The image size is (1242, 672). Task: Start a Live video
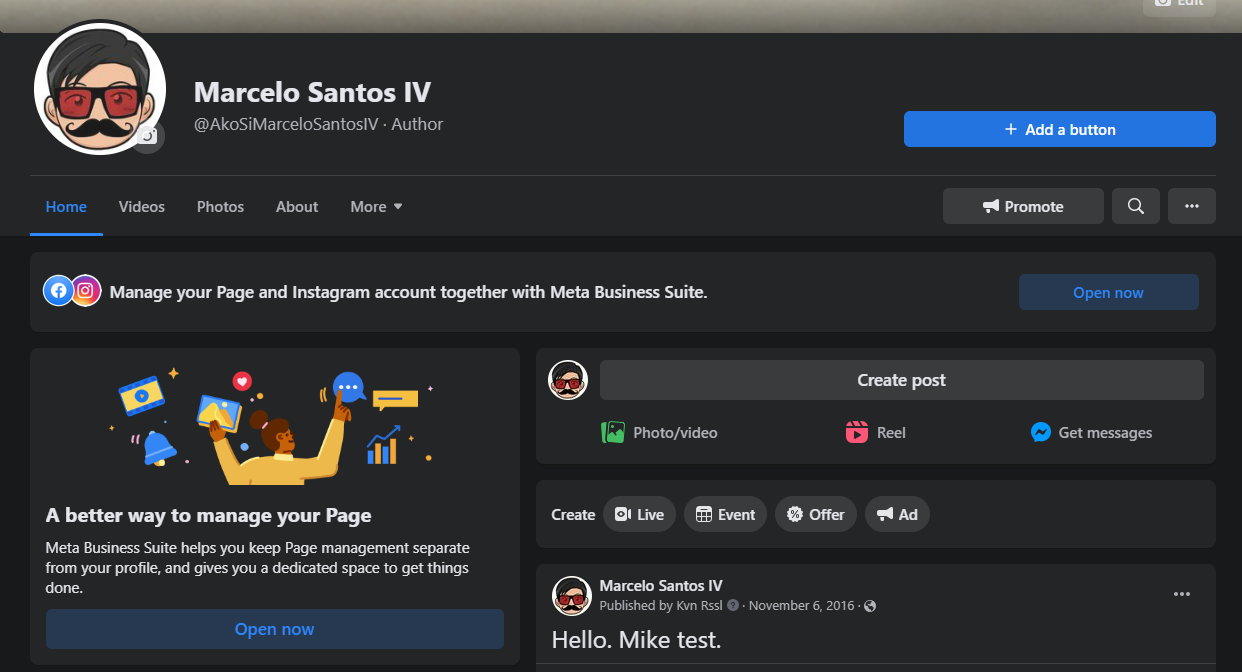coord(640,514)
